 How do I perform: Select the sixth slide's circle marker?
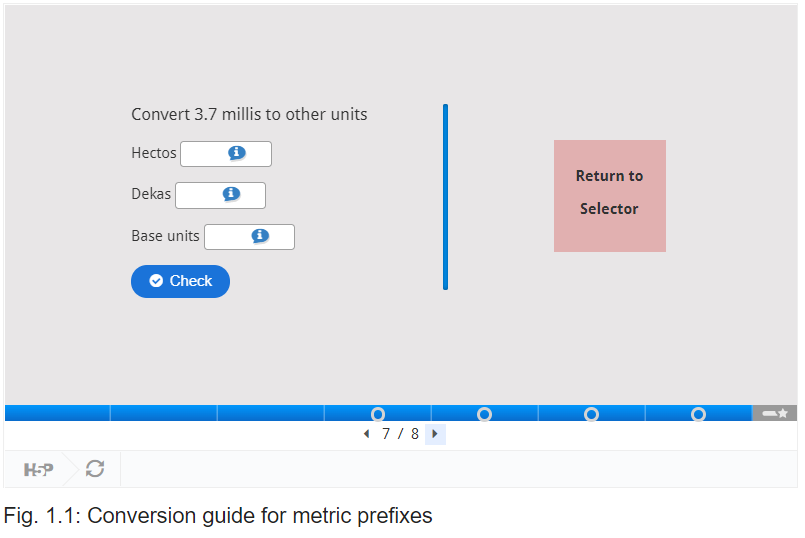591,414
